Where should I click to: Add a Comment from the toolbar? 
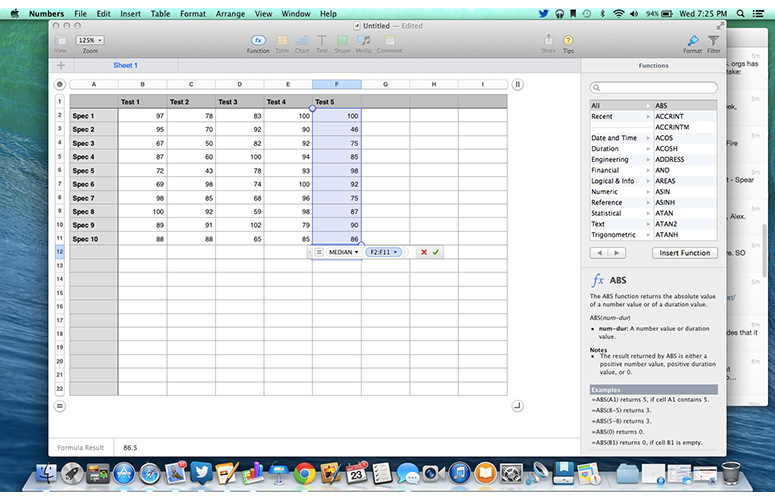pos(389,43)
